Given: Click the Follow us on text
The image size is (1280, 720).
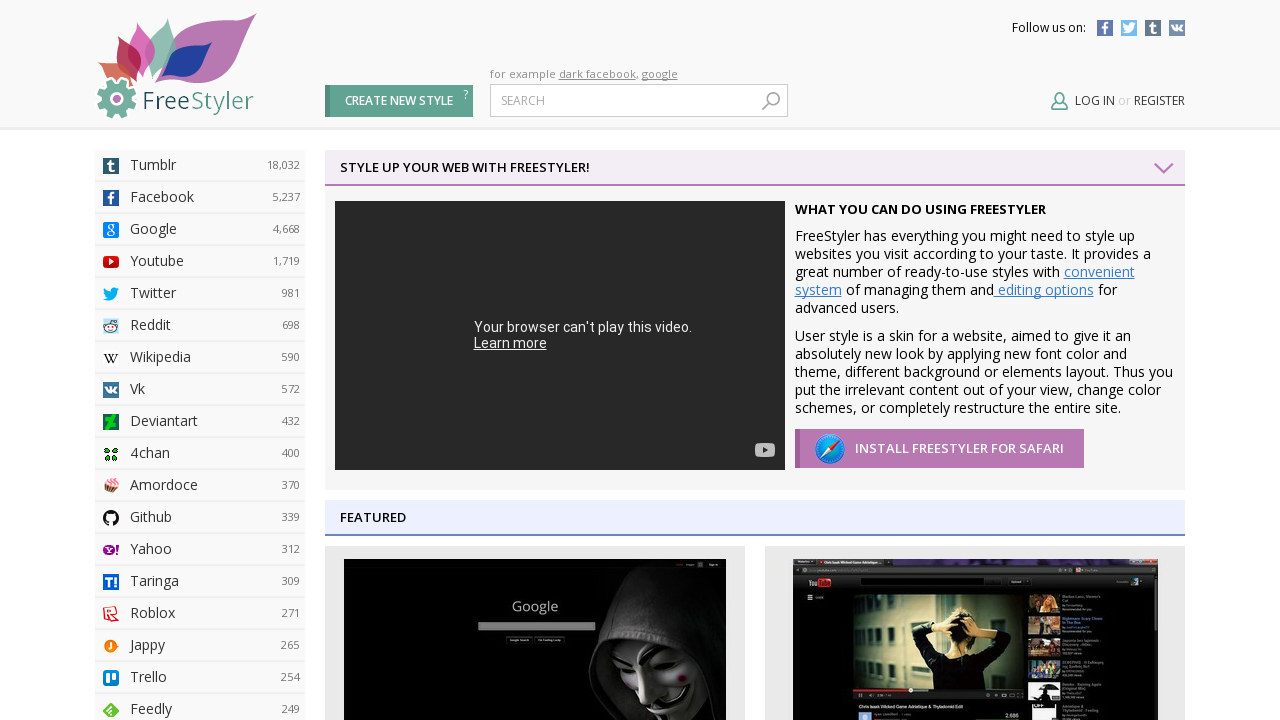Looking at the screenshot, I should tap(1049, 28).
